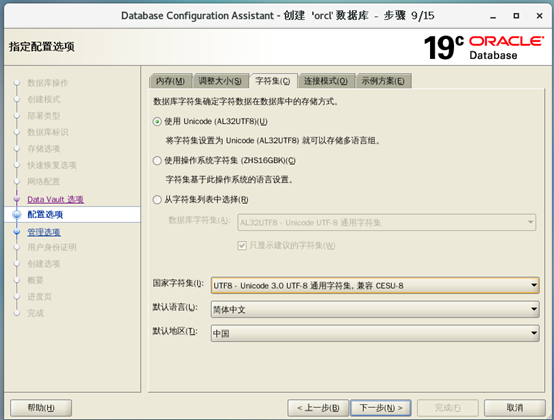Click the 下一步(N) button

point(381,408)
